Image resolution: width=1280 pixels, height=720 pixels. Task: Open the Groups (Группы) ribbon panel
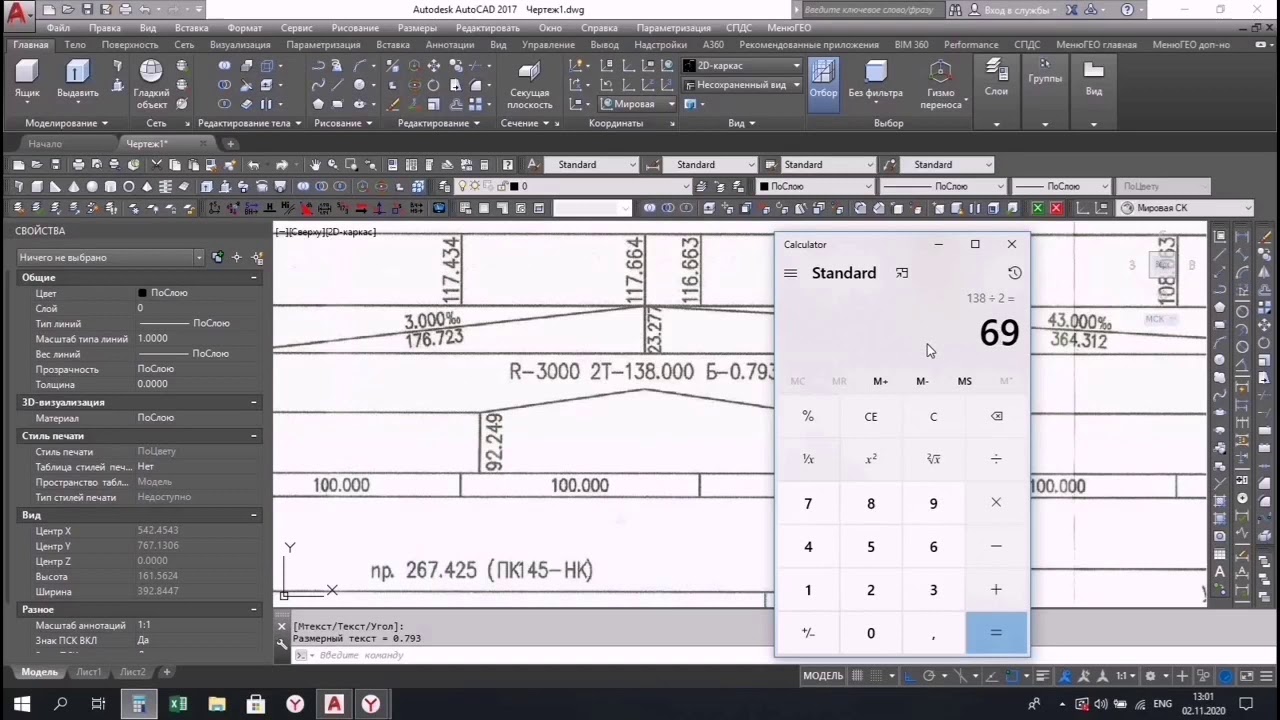(1045, 92)
